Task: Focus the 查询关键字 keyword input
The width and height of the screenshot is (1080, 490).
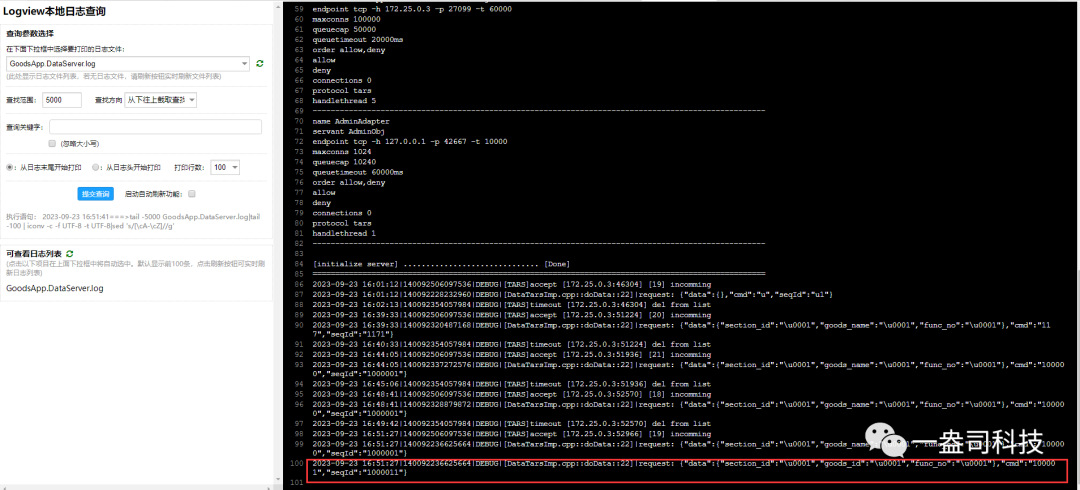Action: [x=155, y=127]
